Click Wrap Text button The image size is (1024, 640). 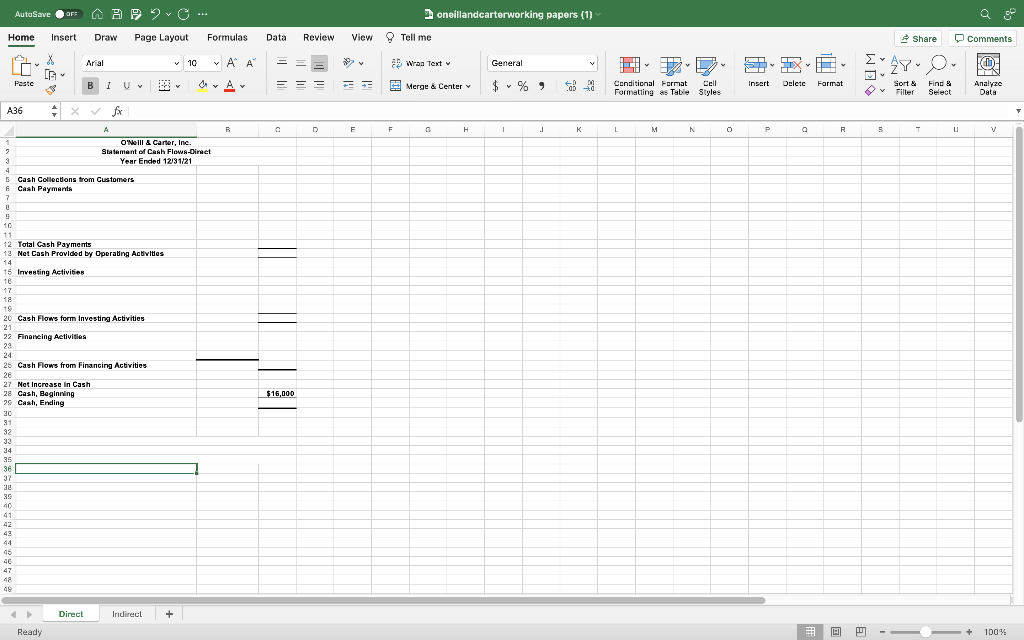[x=421, y=63]
